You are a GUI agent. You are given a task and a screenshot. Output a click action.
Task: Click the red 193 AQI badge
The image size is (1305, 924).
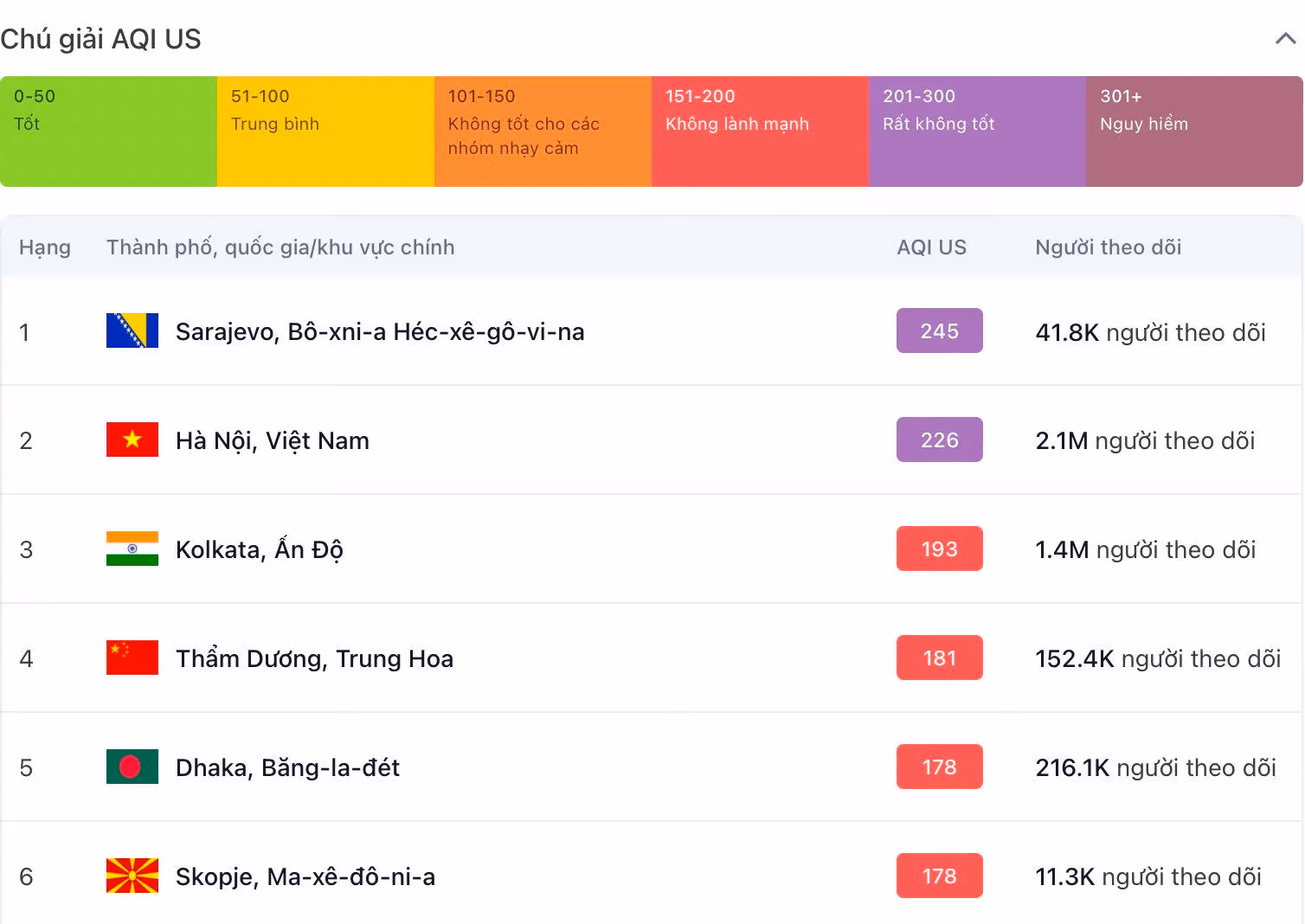939,549
